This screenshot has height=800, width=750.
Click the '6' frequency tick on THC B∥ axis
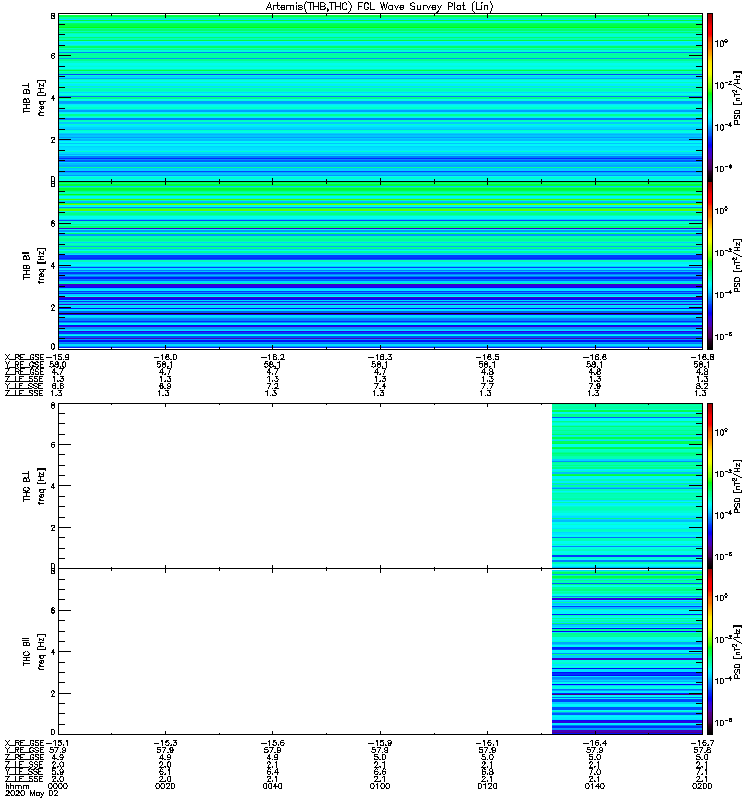53,610
